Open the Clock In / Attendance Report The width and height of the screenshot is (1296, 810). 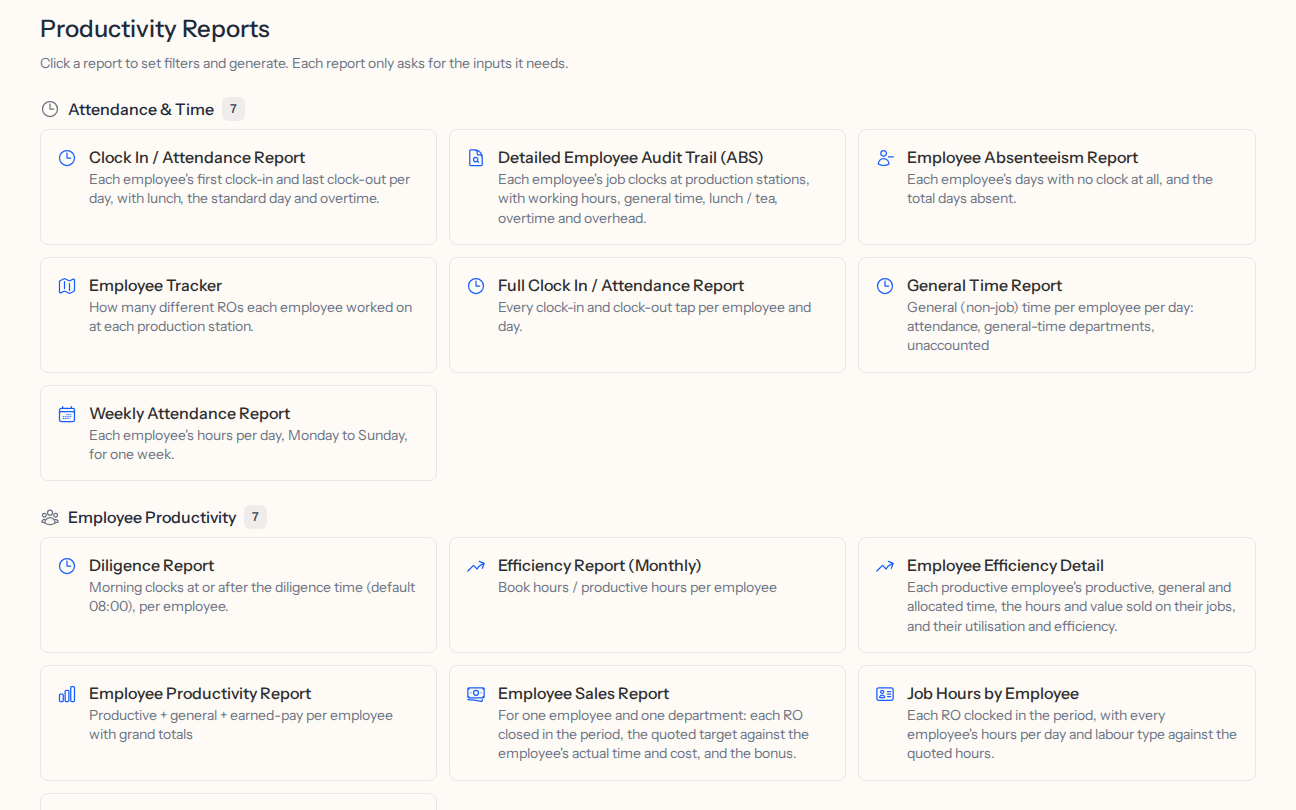coord(238,187)
